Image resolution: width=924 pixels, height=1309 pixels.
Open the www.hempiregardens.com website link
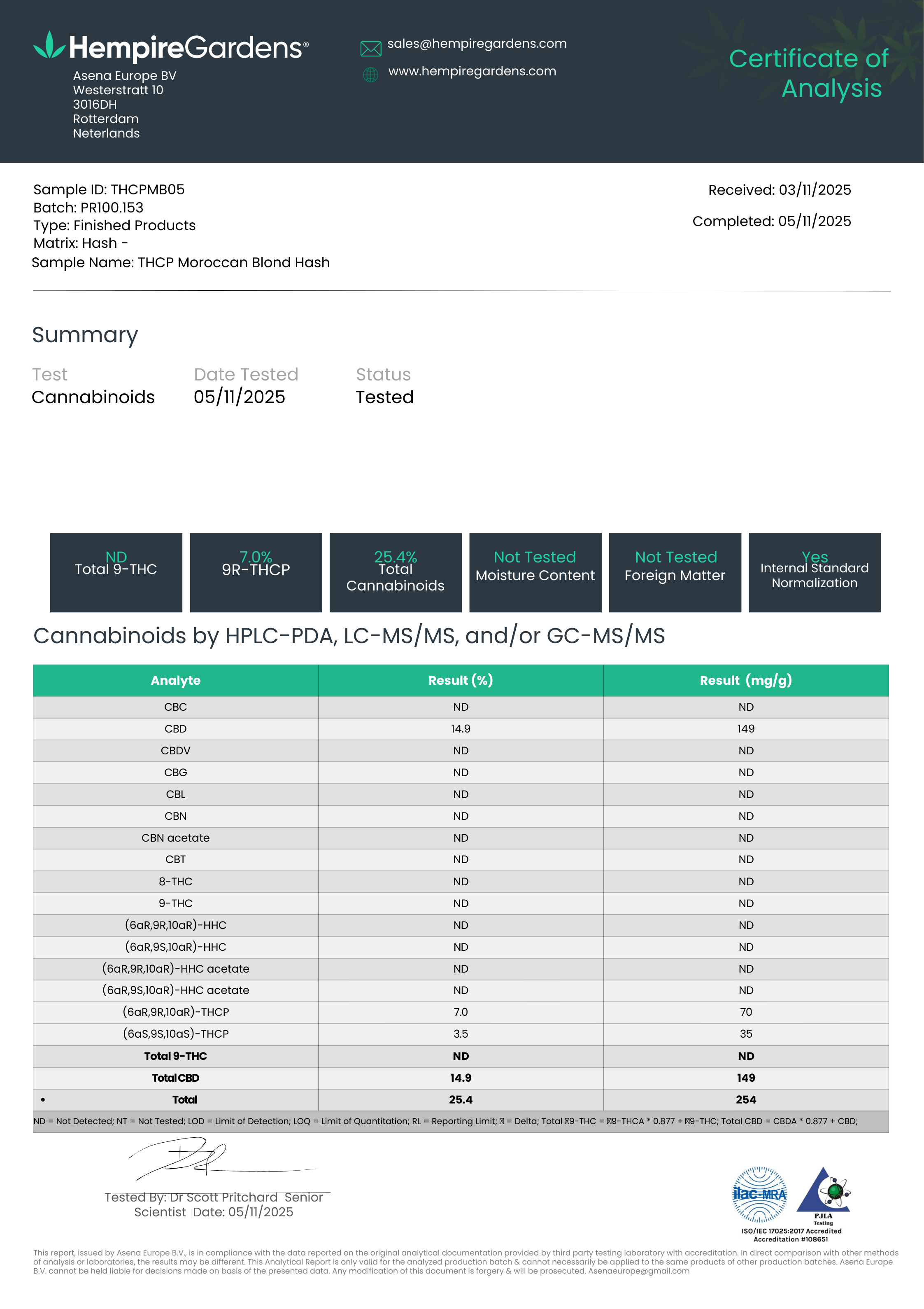pyautogui.click(x=472, y=71)
